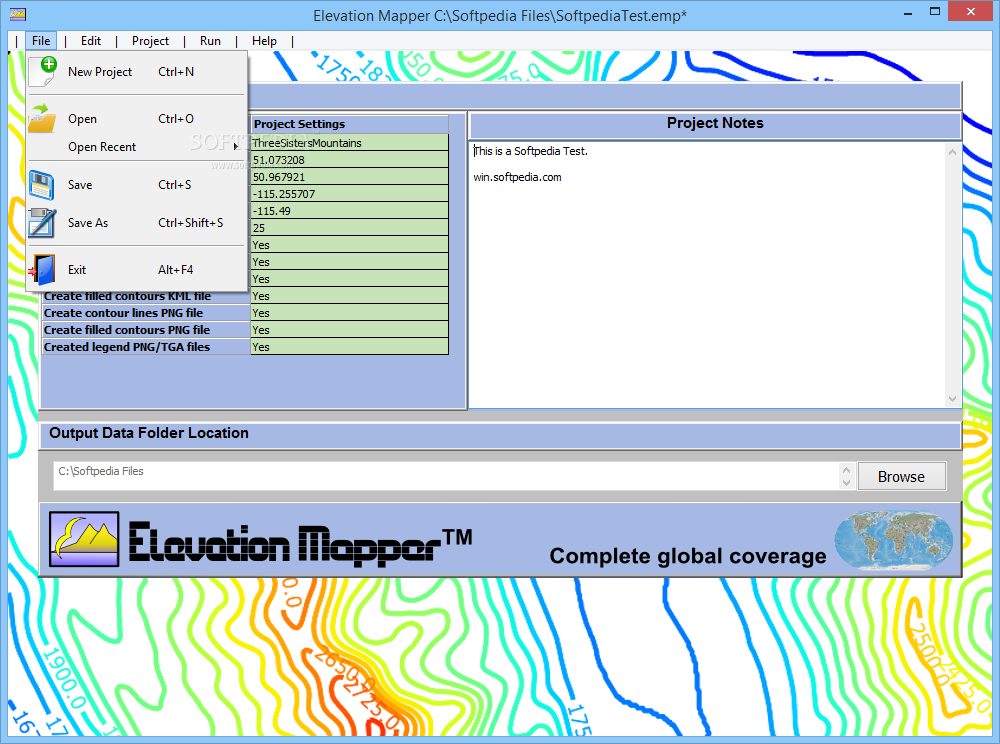The image size is (1000, 744).
Task: Click the Elevation Mapper mountain logo icon
Action: [84, 539]
